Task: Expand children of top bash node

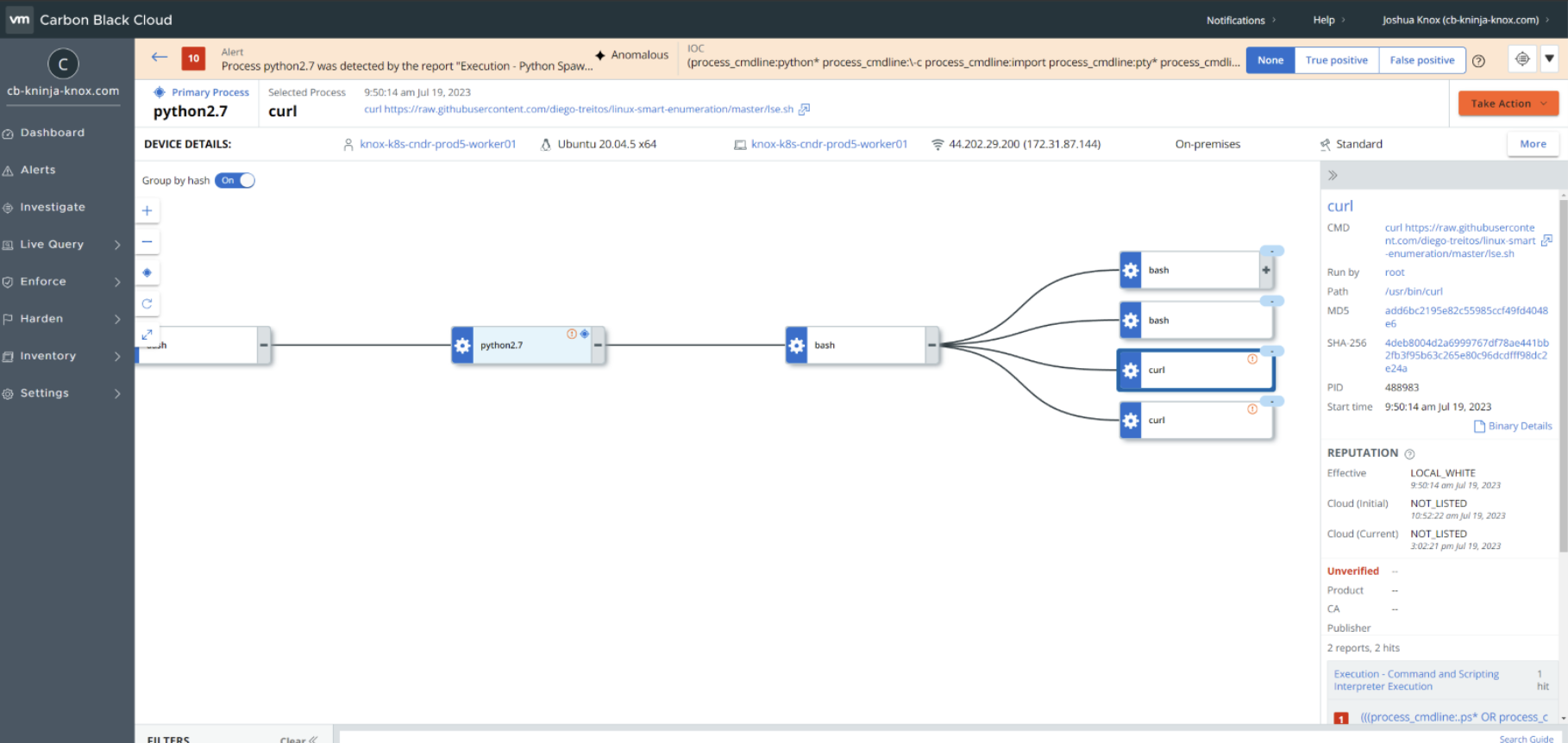Action: pyautogui.click(x=1266, y=270)
